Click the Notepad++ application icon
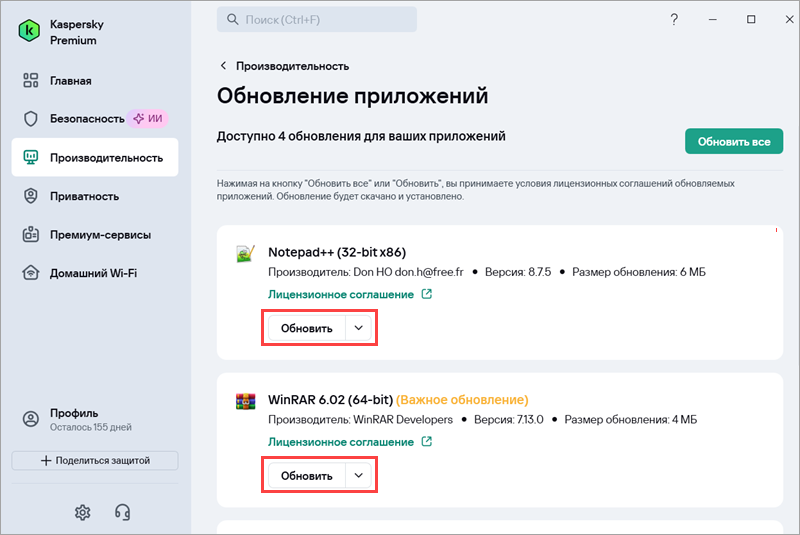This screenshot has height=535, width=800. (245, 253)
